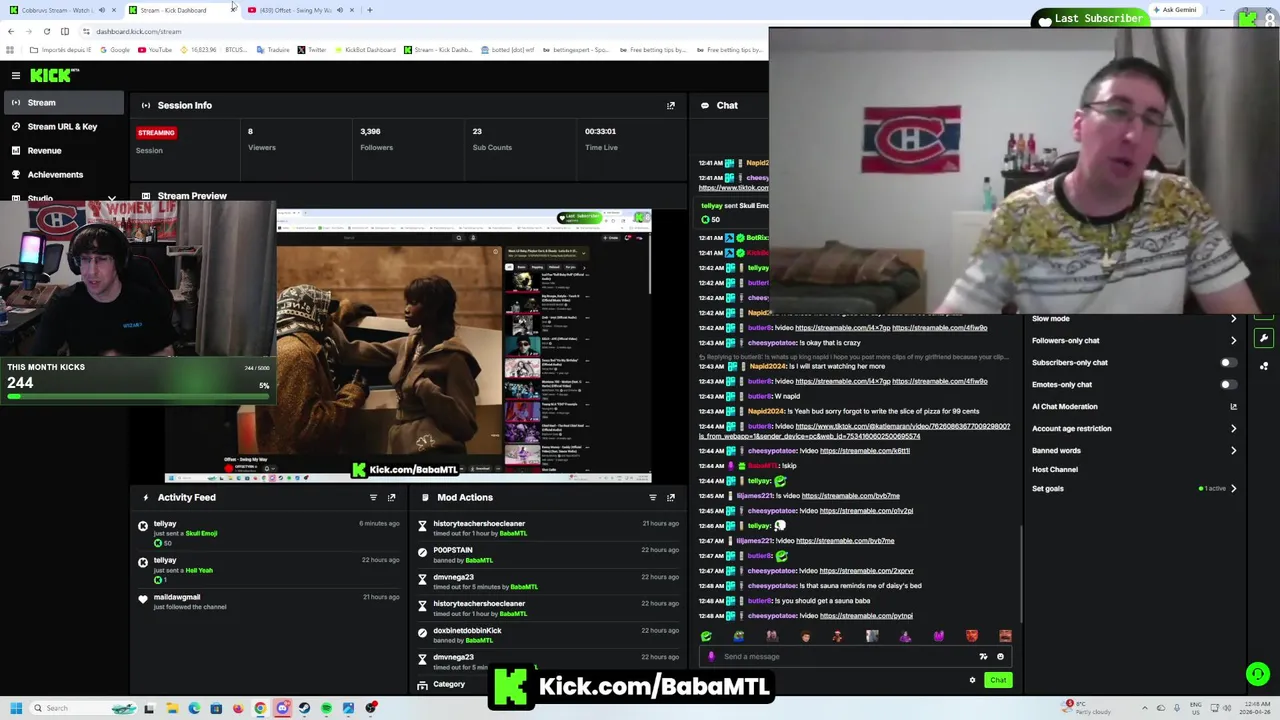The height and width of the screenshot is (720, 1280).
Task: Open Spotify from the taskbar
Action: 326,708
